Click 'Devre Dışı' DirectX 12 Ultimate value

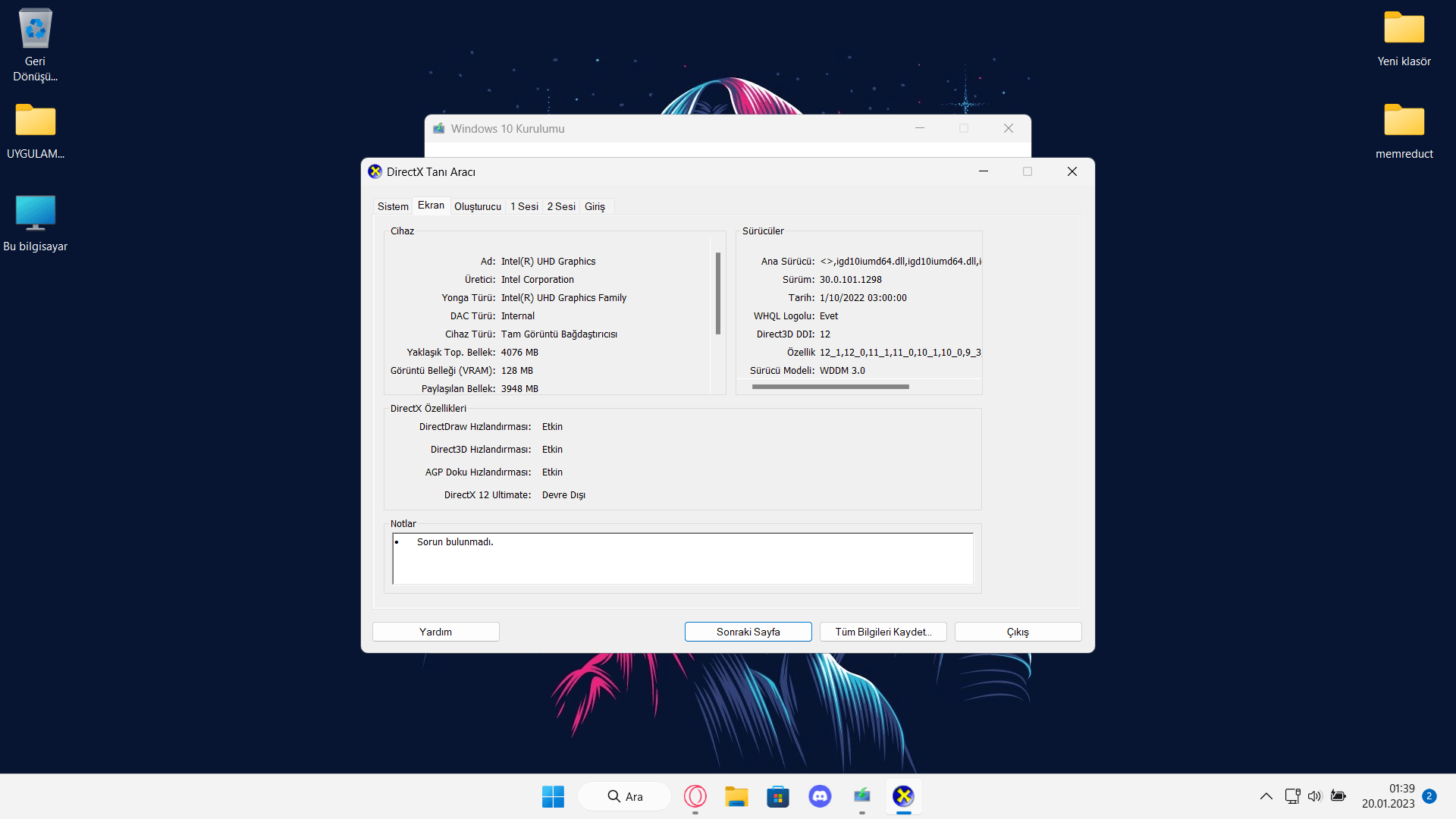(563, 495)
